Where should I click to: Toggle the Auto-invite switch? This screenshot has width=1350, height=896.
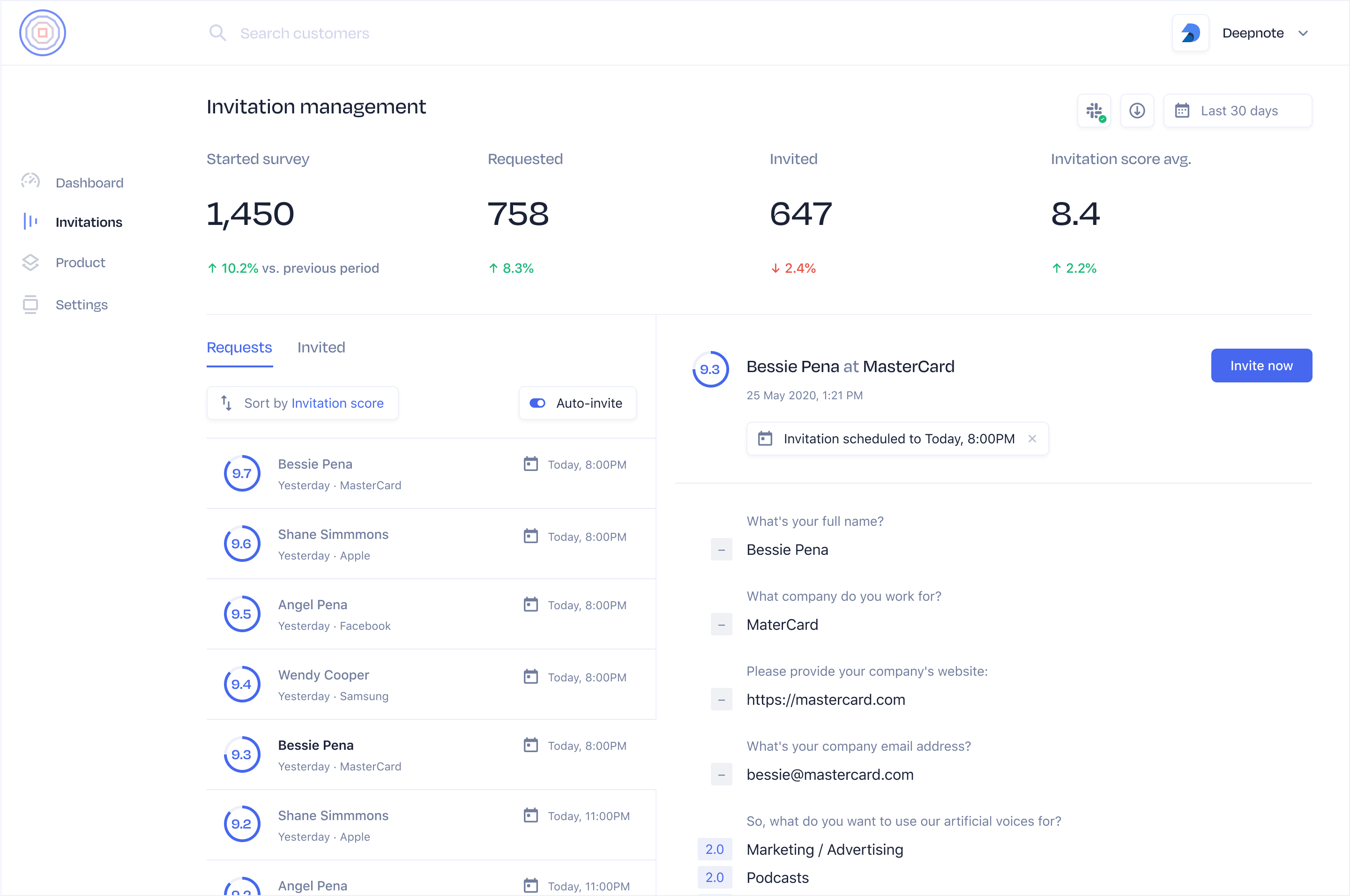tap(537, 403)
